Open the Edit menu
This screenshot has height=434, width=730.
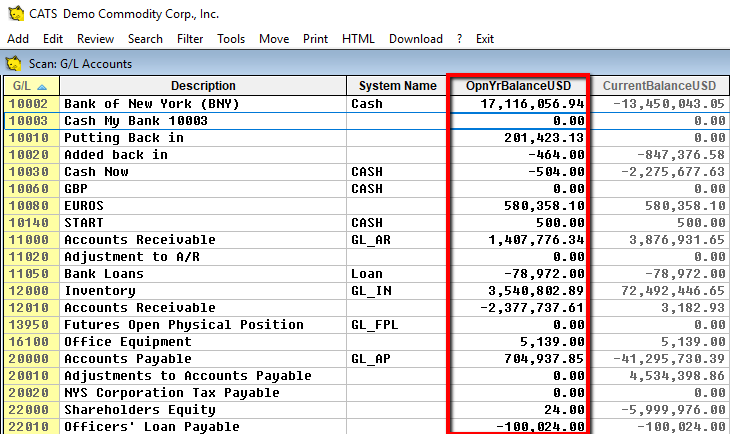[x=53, y=39]
